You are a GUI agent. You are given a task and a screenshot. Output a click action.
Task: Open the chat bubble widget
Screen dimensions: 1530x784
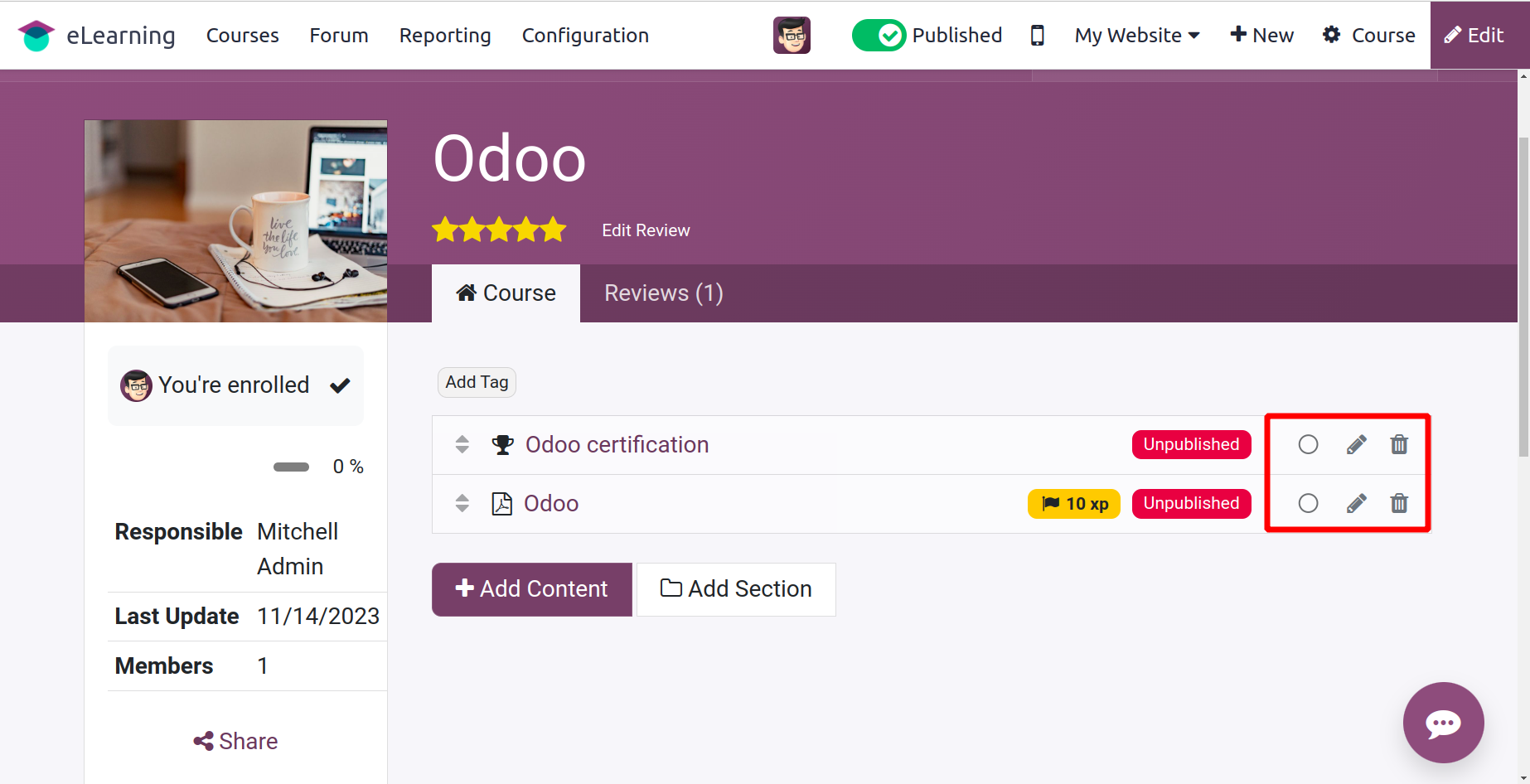[1443, 723]
